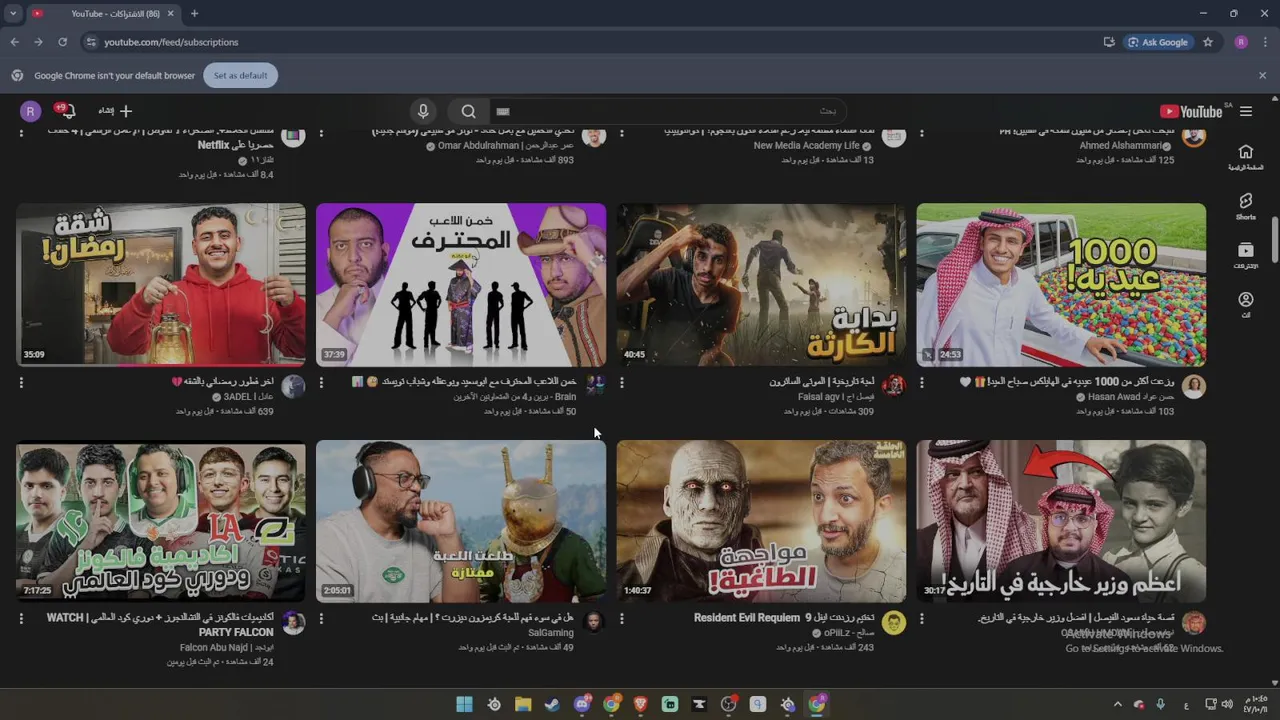Screen dimensions: 1280x720
Task: Open more options for Netflix video
Action: coord(21,132)
